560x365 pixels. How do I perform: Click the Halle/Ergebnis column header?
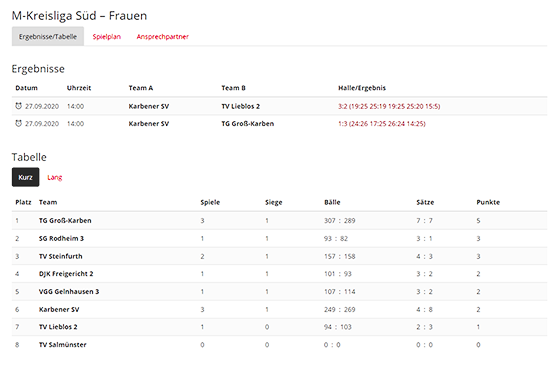(362, 88)
